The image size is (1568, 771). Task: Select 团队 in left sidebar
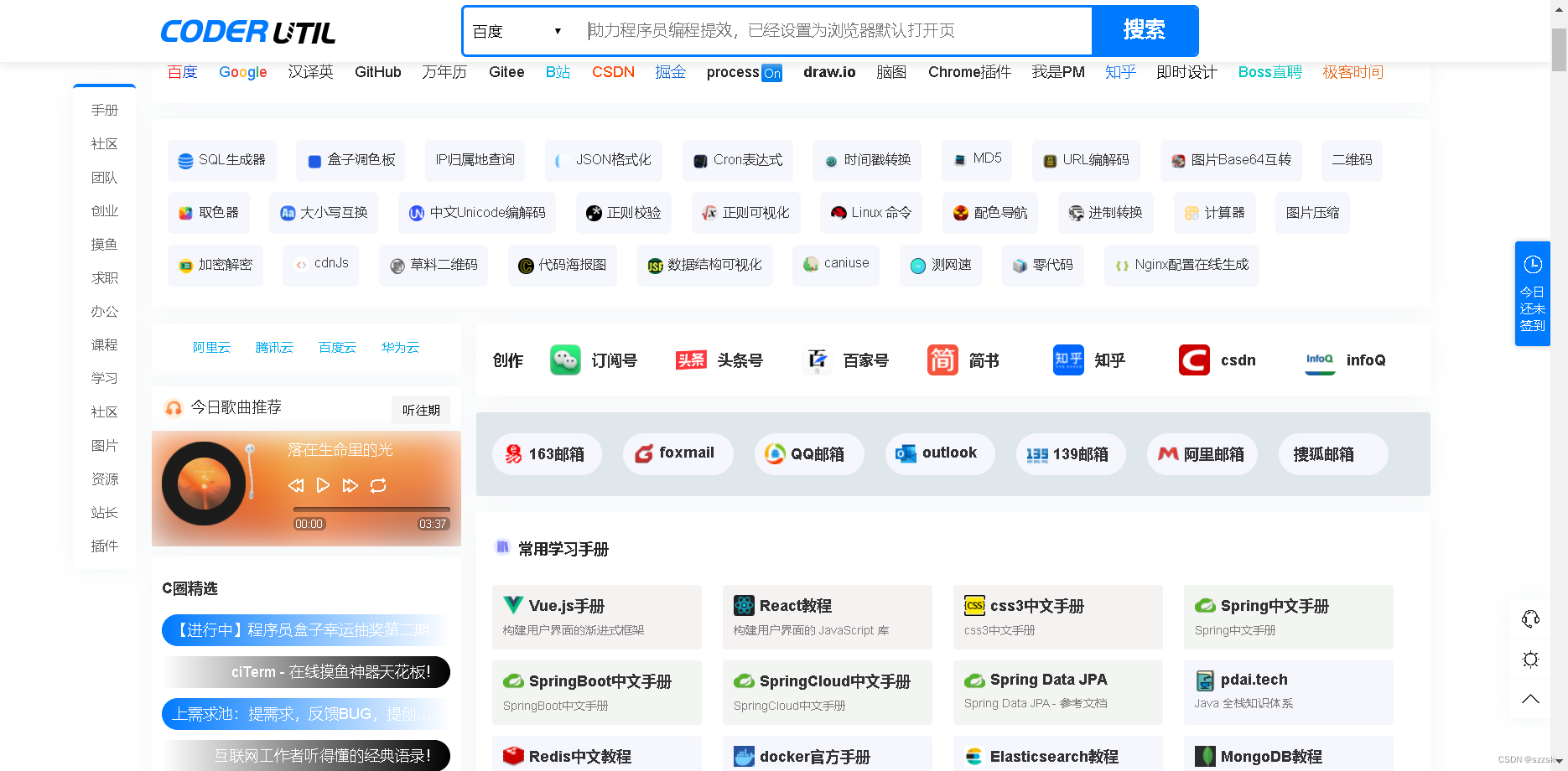click(x=105, y=178)
